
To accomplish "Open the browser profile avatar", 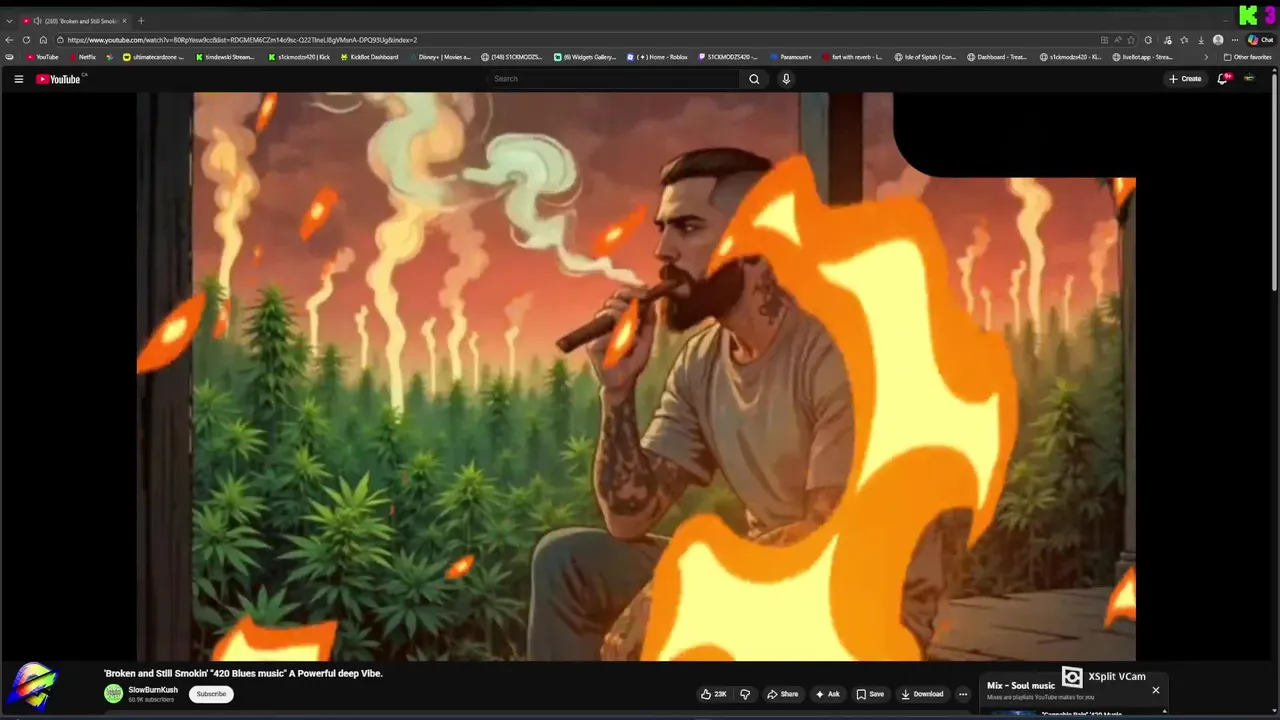I will [x=1218, y=40].
